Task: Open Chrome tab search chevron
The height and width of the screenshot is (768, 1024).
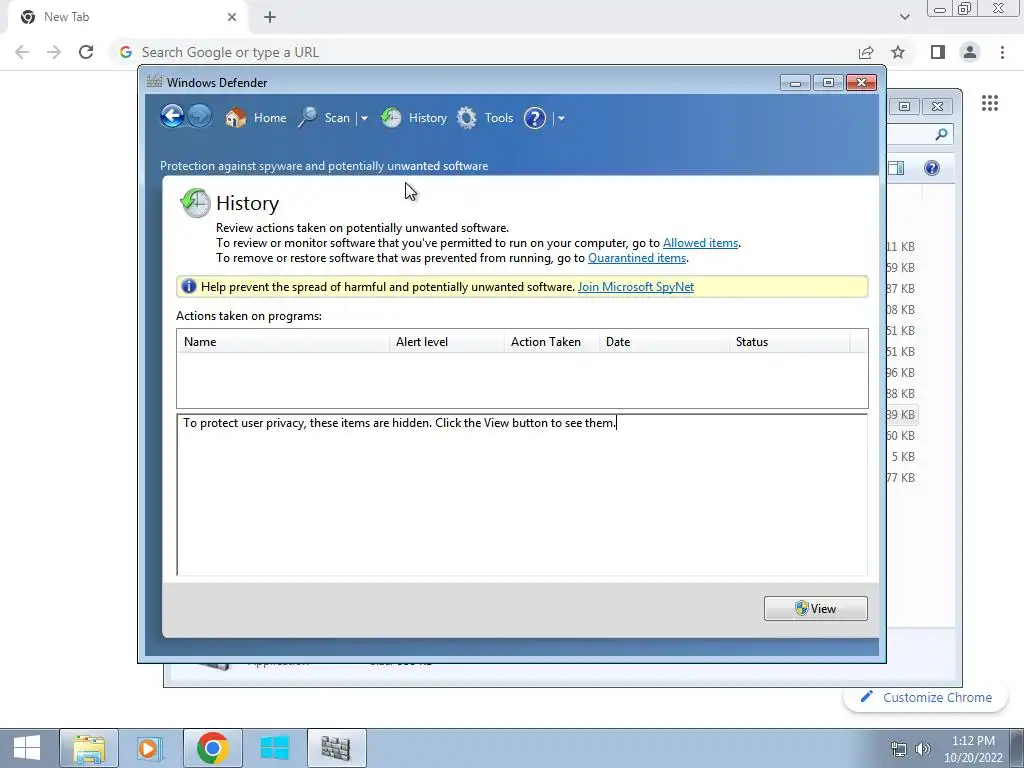Action: (904, 17)
